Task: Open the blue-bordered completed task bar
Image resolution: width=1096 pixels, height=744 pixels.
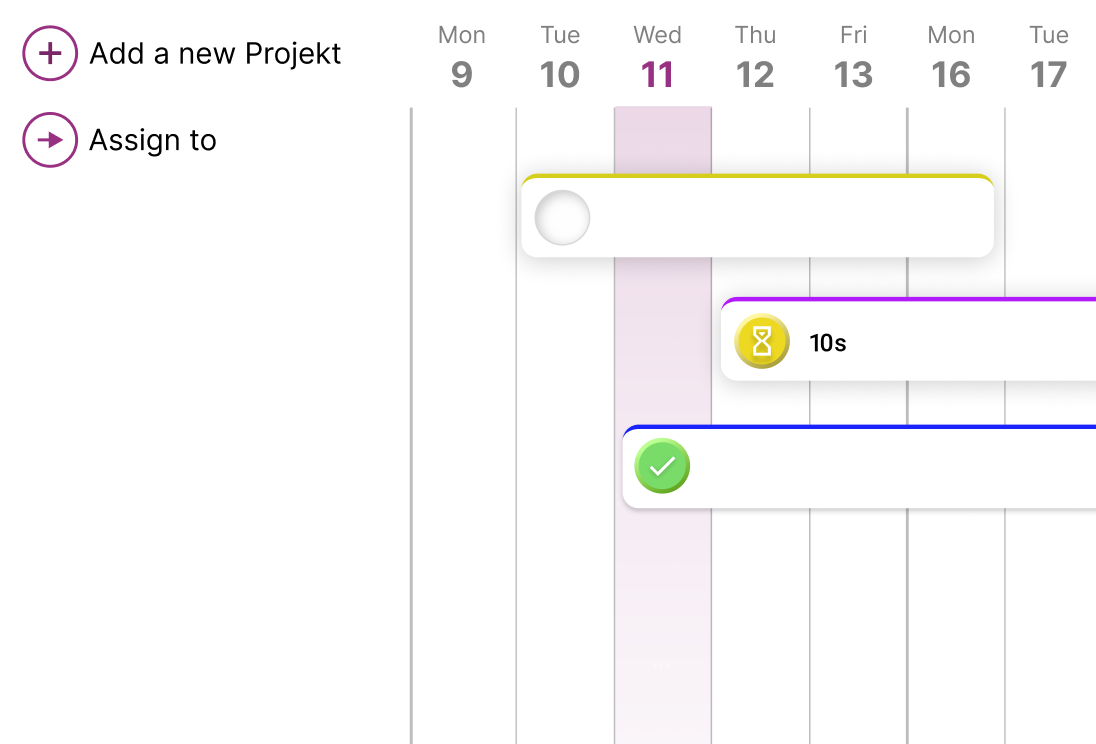Action: point(880,468)
